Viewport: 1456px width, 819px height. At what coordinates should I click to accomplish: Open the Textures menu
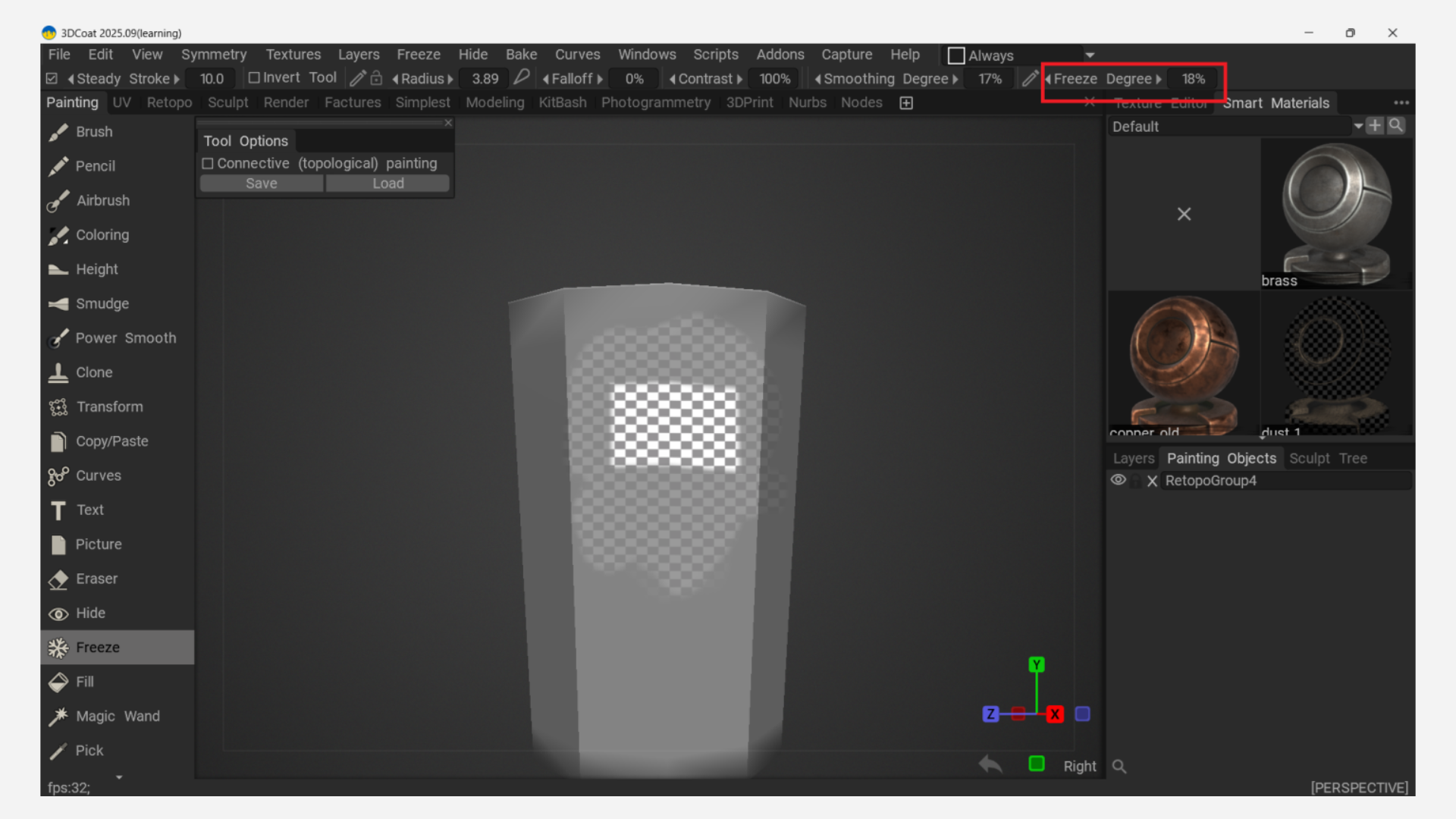(x=293, y=55)
